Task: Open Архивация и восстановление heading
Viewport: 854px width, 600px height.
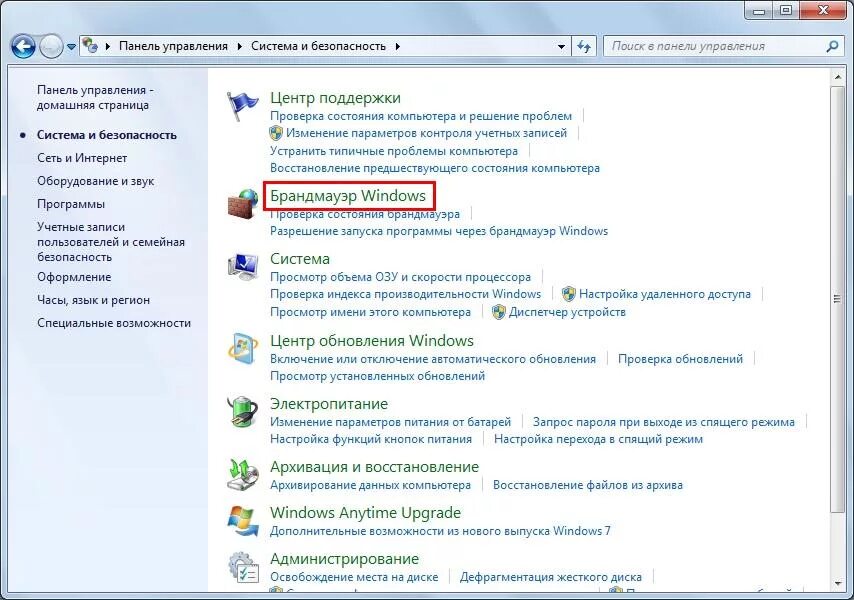Action: click(x=374, y=467)
